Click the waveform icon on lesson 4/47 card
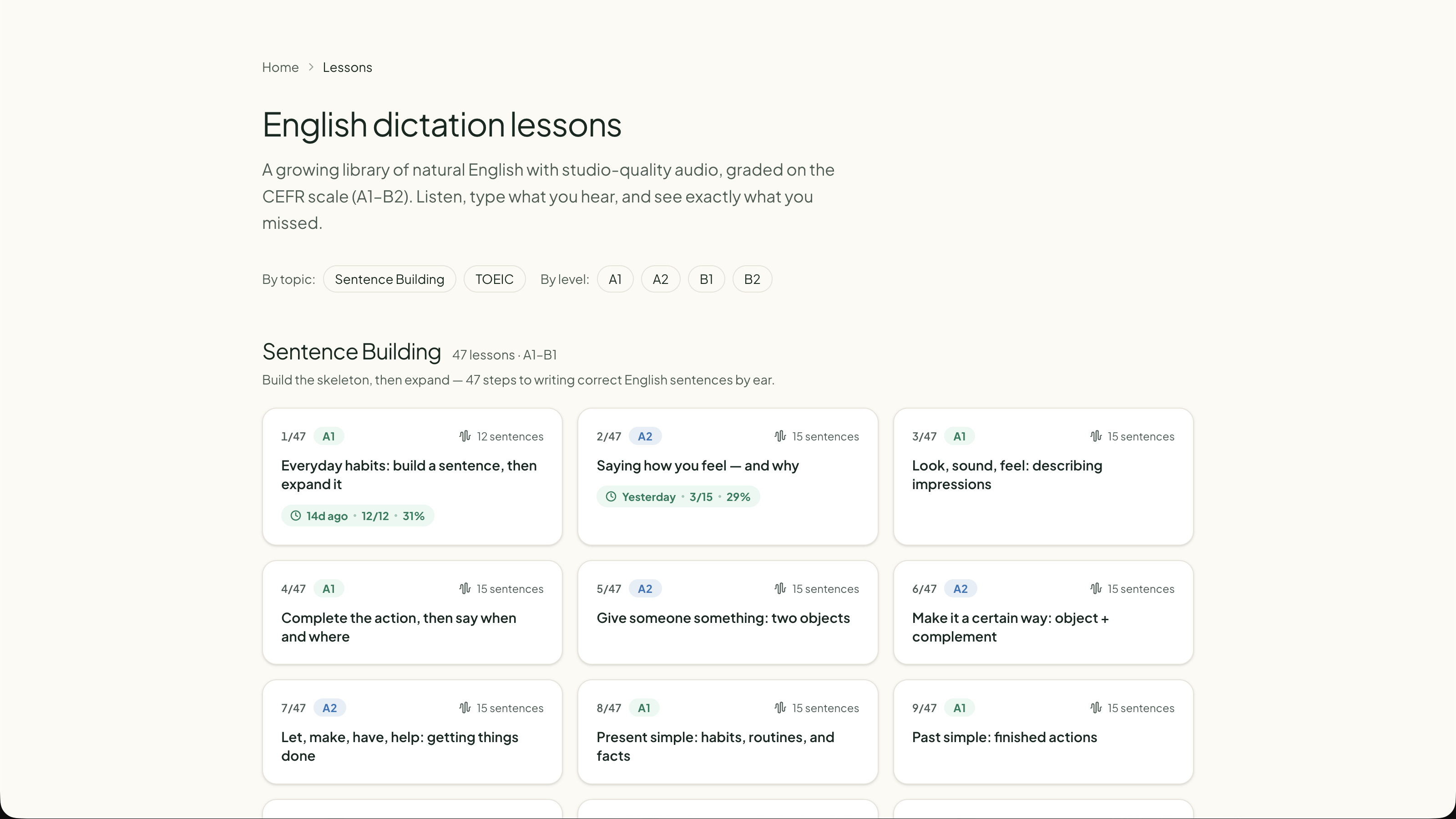 click(x=465, y=588)
